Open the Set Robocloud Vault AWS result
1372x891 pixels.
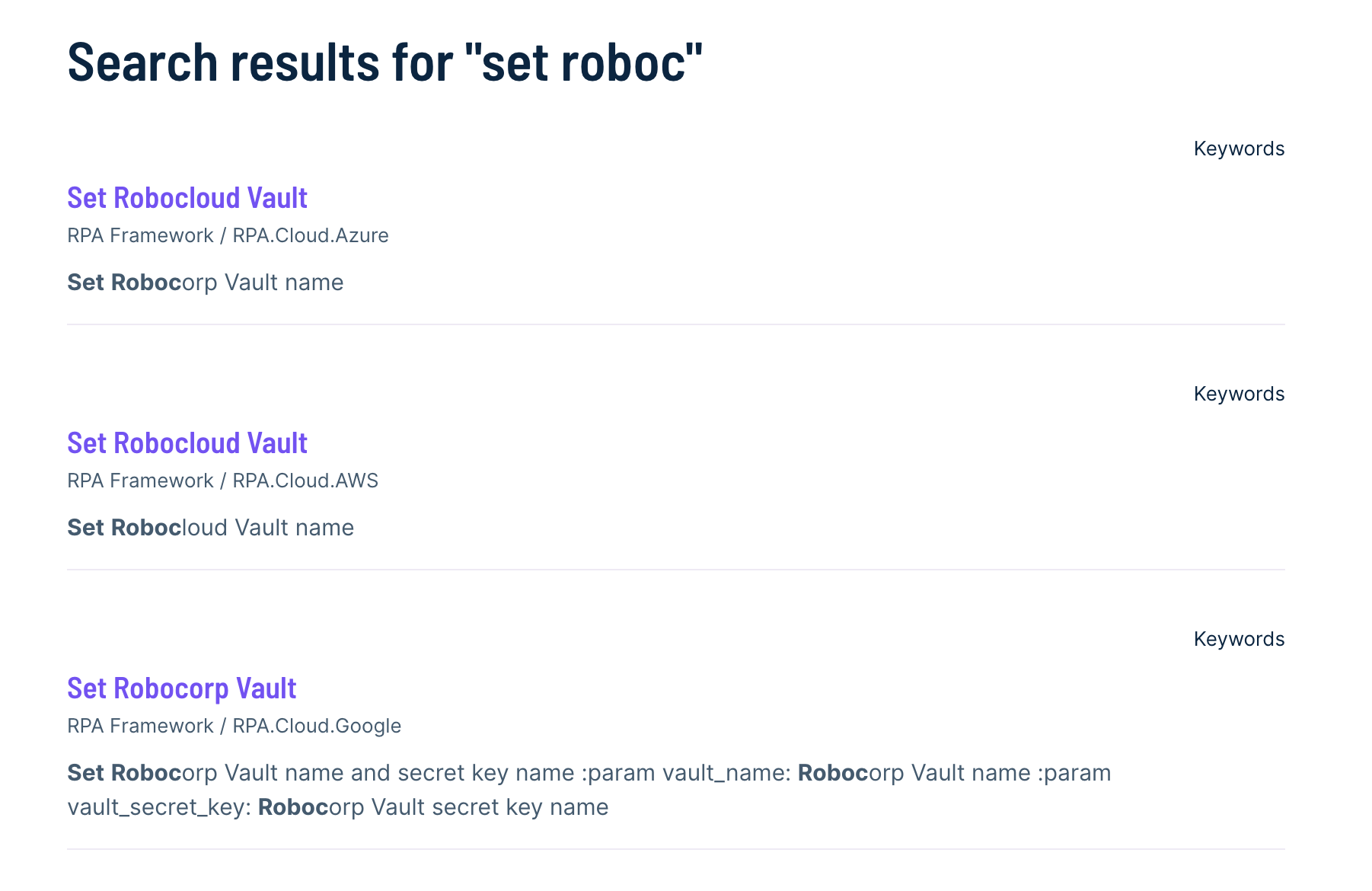tap(187, 443)
